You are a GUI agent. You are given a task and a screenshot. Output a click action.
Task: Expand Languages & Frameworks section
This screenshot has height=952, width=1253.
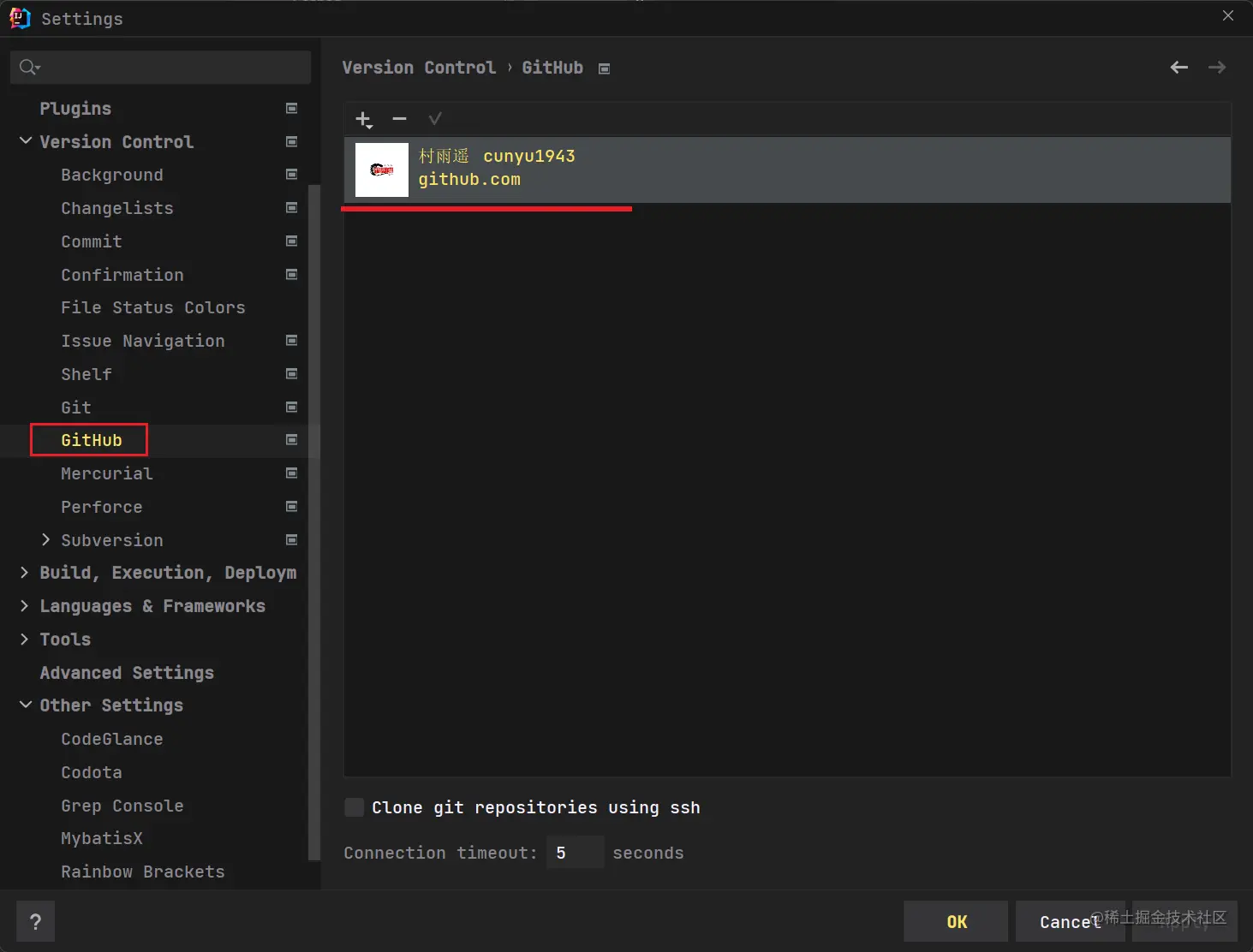(25, 606)
